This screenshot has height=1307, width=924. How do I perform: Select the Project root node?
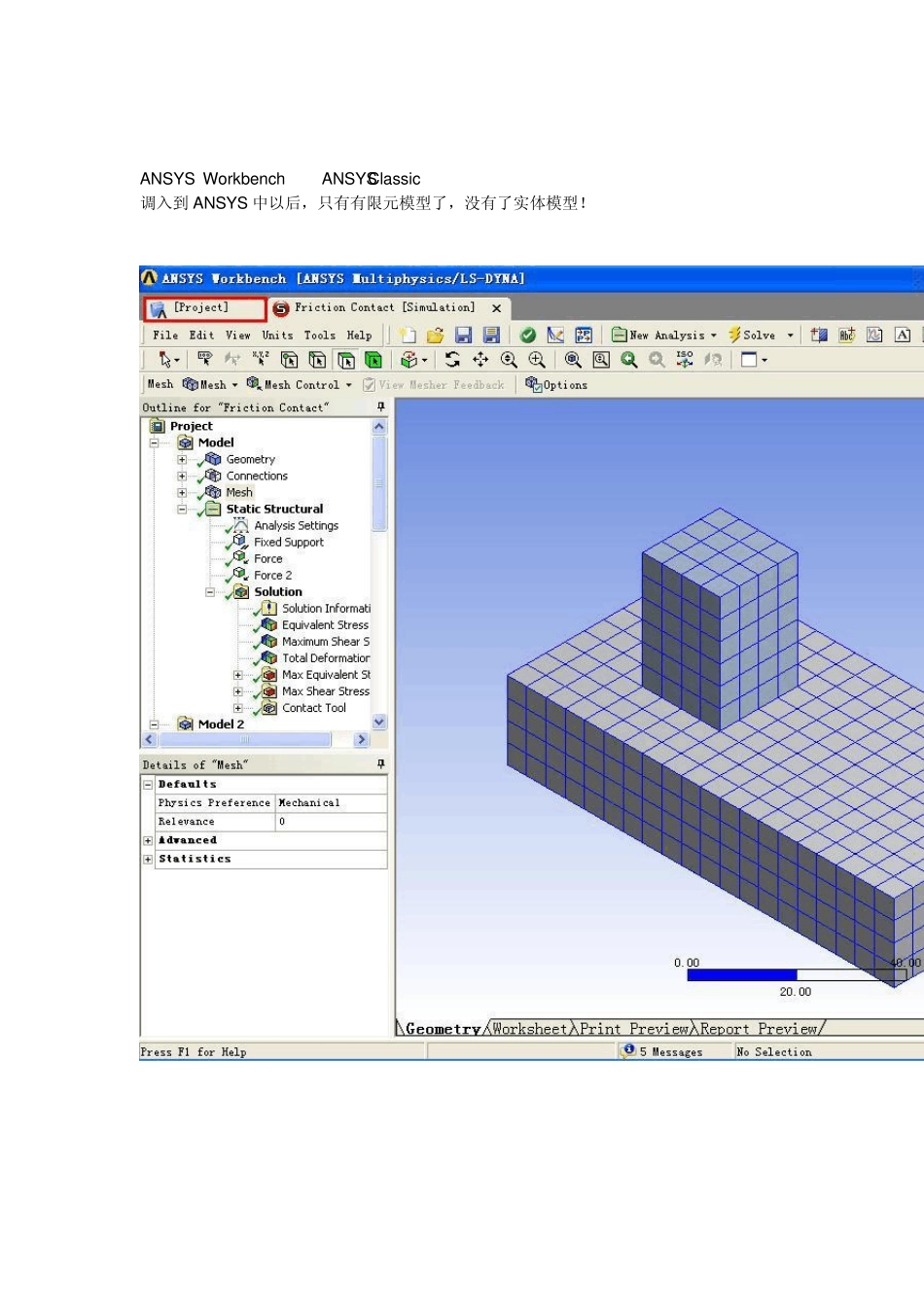coord(191,426)
